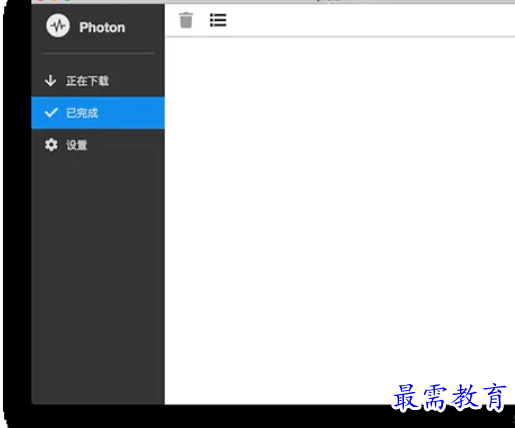This screenshot has width=515, height=428.
Task: Click the trash delete icon in toolbar
Action: click(x=186, y=20)
